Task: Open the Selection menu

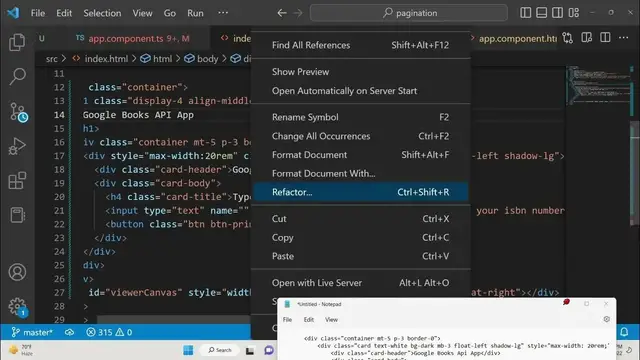Action: (102, 13)
